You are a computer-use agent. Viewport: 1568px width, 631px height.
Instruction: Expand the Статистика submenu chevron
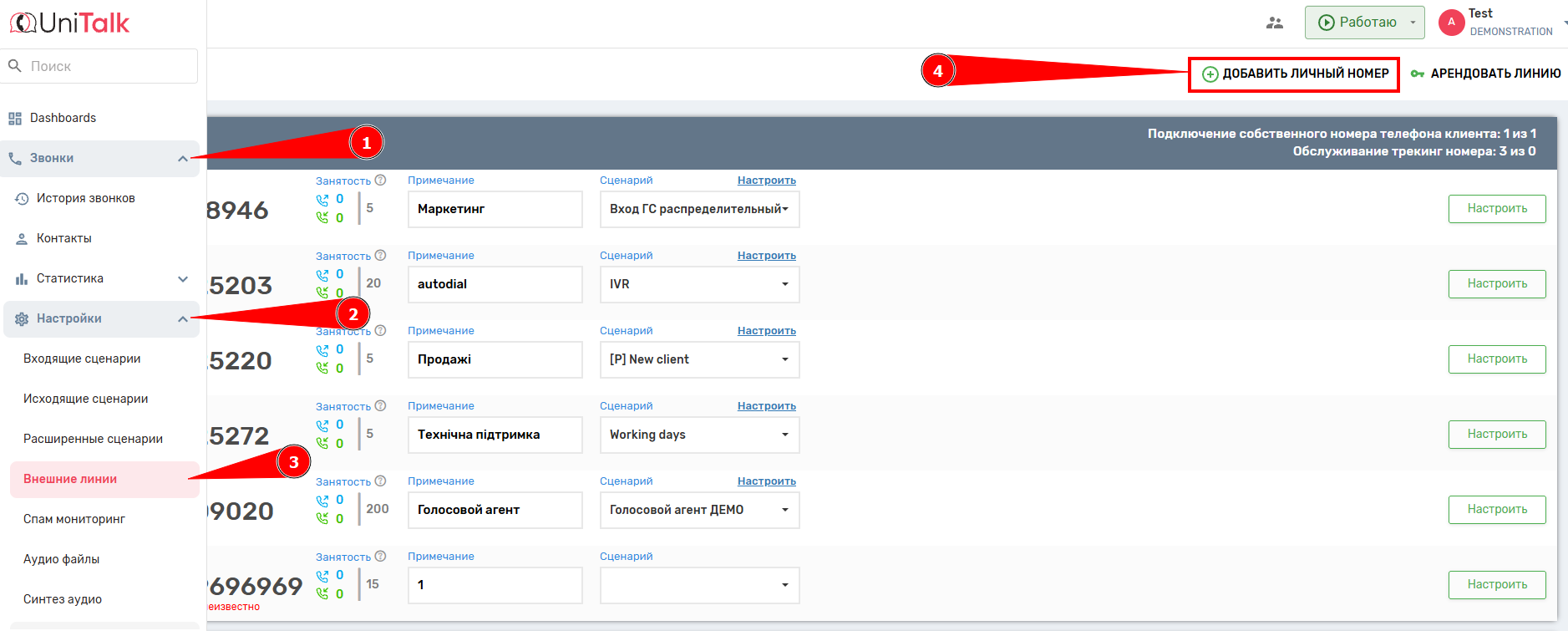[182, 279]
